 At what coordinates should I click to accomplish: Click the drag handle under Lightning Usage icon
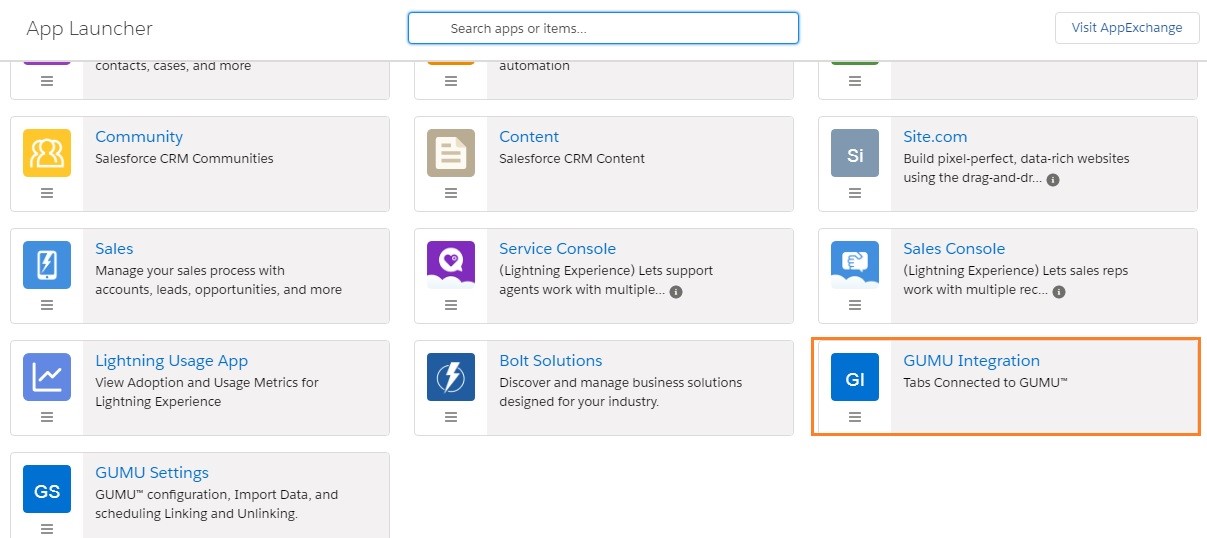click(x=47, y=417)
